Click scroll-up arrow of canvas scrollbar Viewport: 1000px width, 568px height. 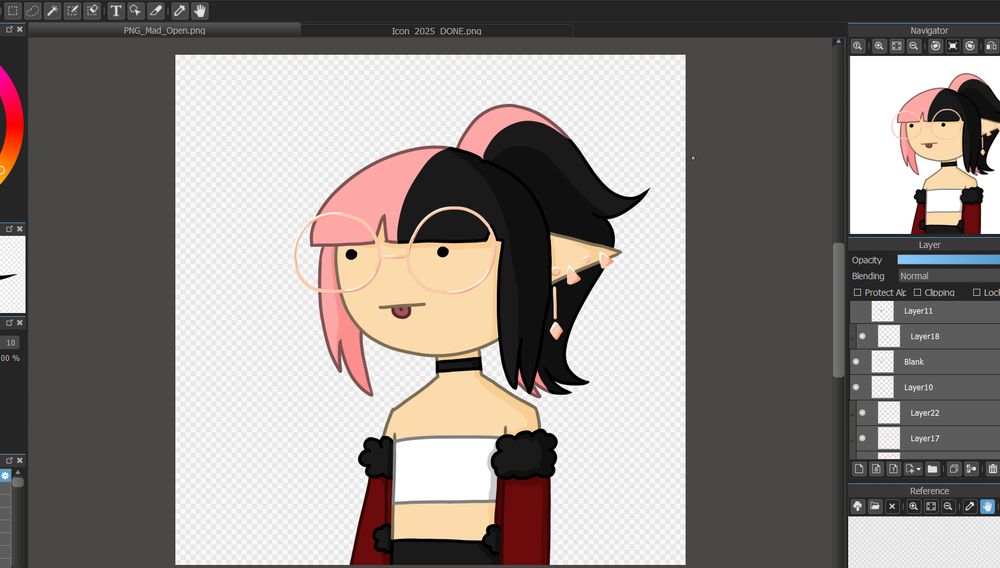click(x=838, y=41)
